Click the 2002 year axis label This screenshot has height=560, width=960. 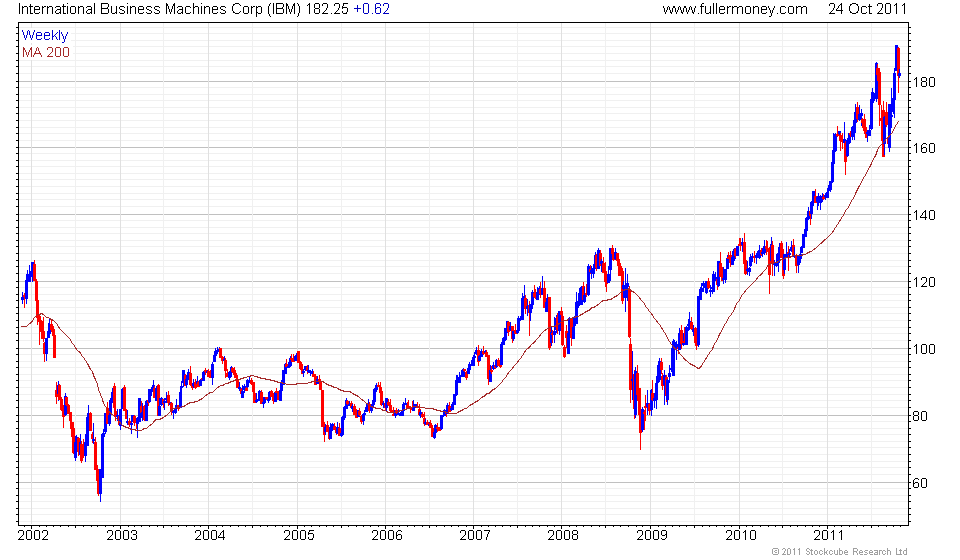tap(33, 536)
